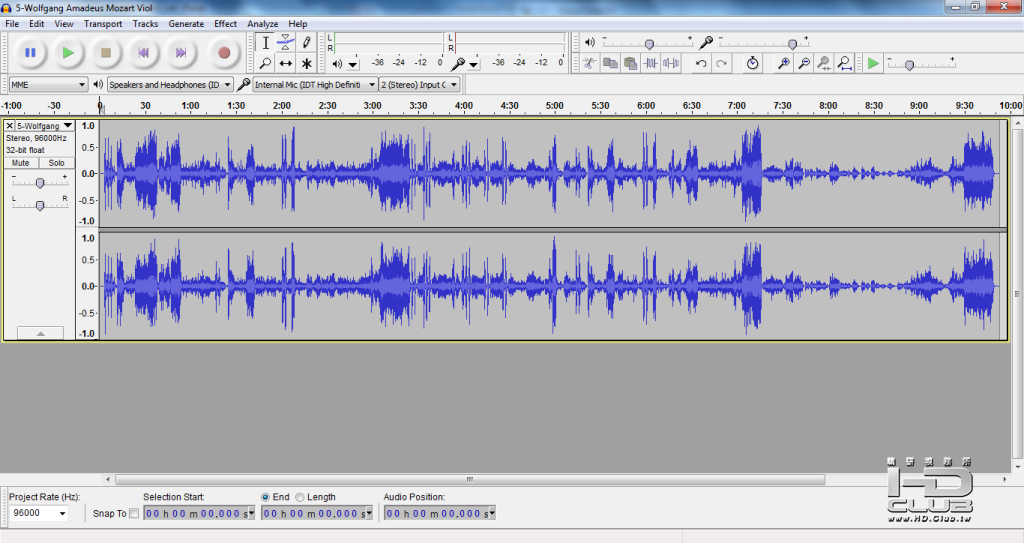Mute the 5-Wolfgang track
This screenshot has height=543, width=1024.
(x=21, y=163)
